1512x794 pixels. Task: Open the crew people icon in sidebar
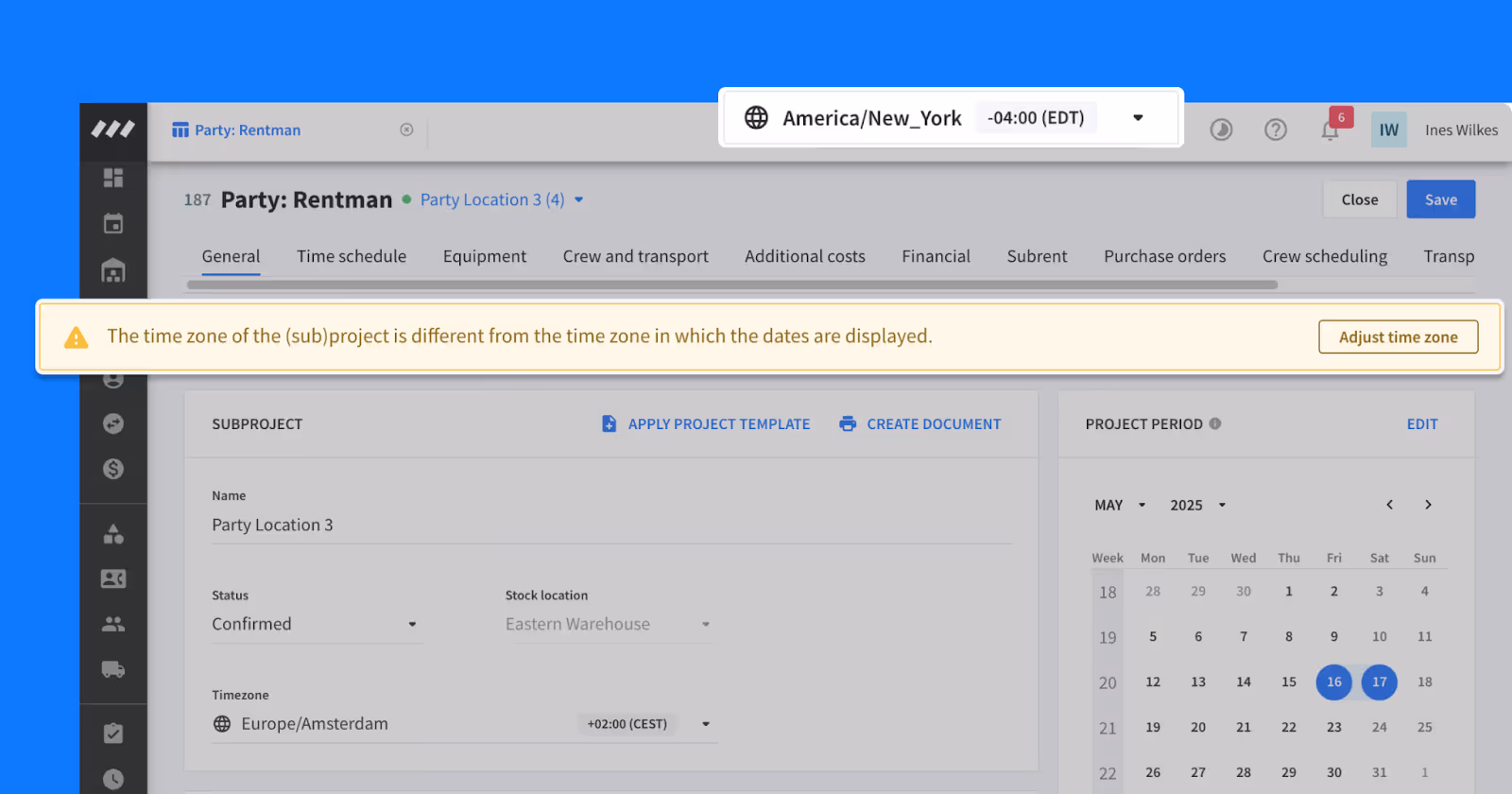pos(113,624)
